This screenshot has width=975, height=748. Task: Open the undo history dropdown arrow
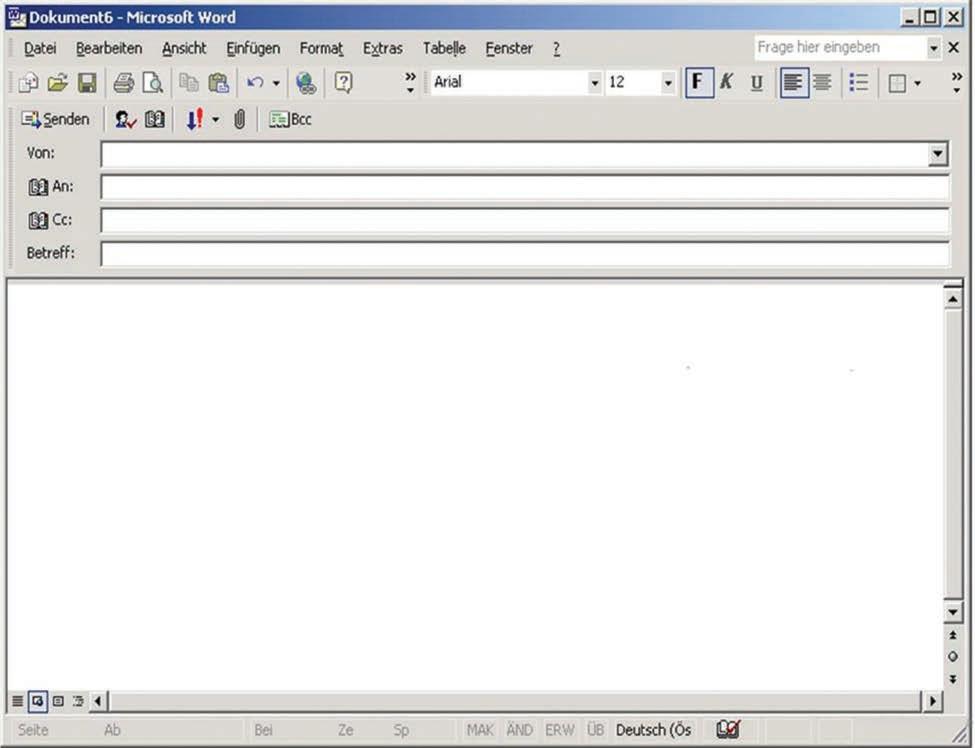tap(276, 83)
